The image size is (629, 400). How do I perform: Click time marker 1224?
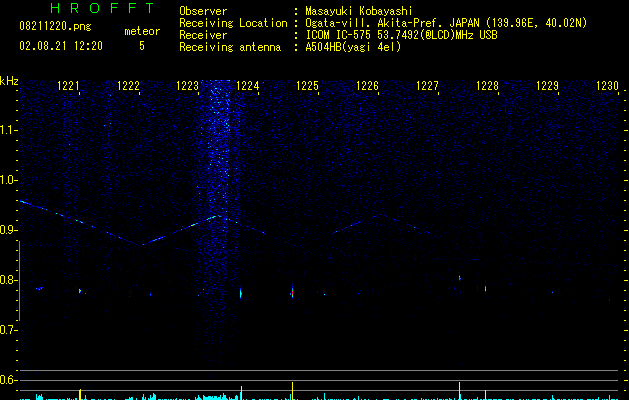(x=248, y=86)
